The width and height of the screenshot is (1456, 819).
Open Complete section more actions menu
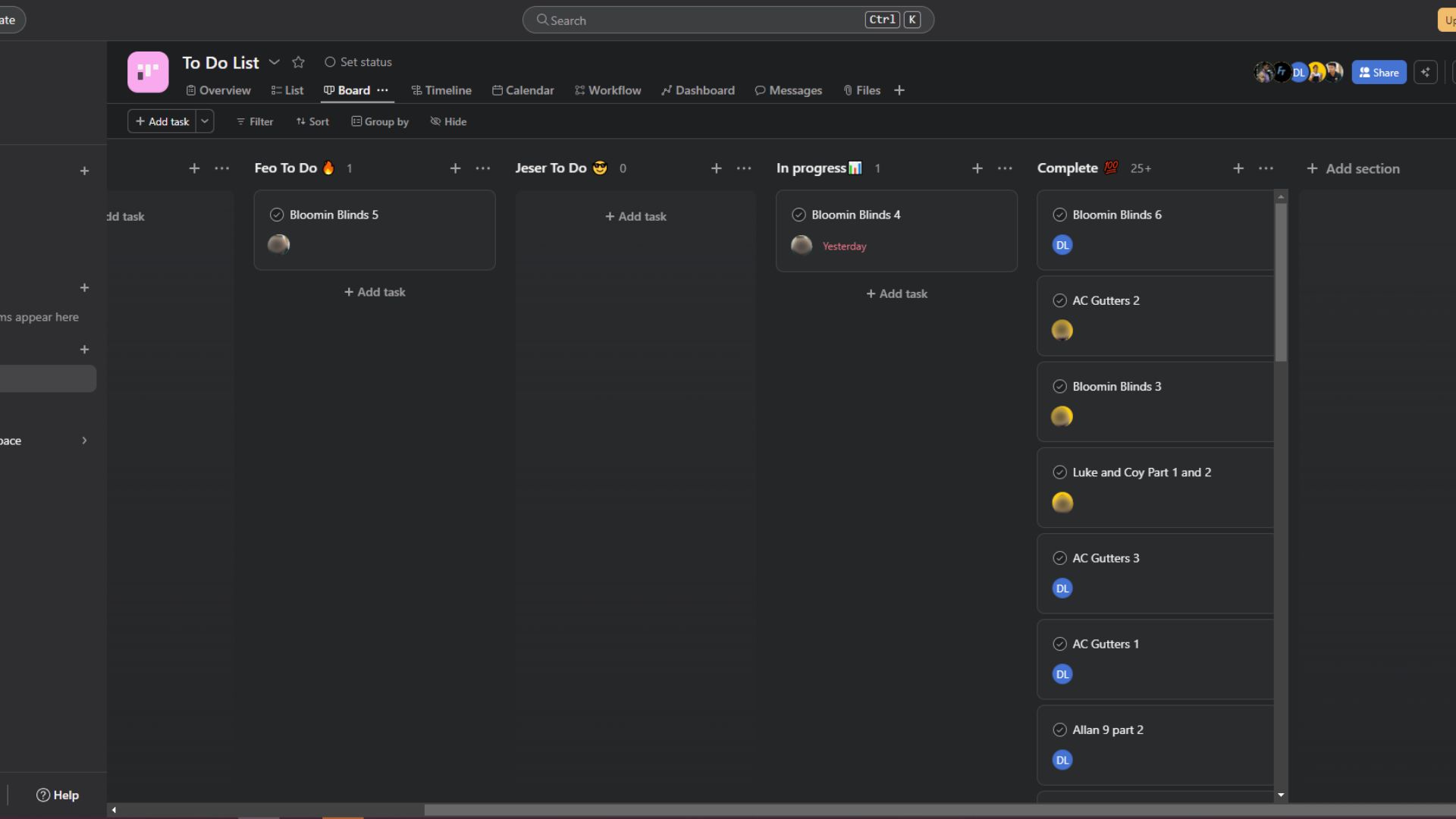1266,168
